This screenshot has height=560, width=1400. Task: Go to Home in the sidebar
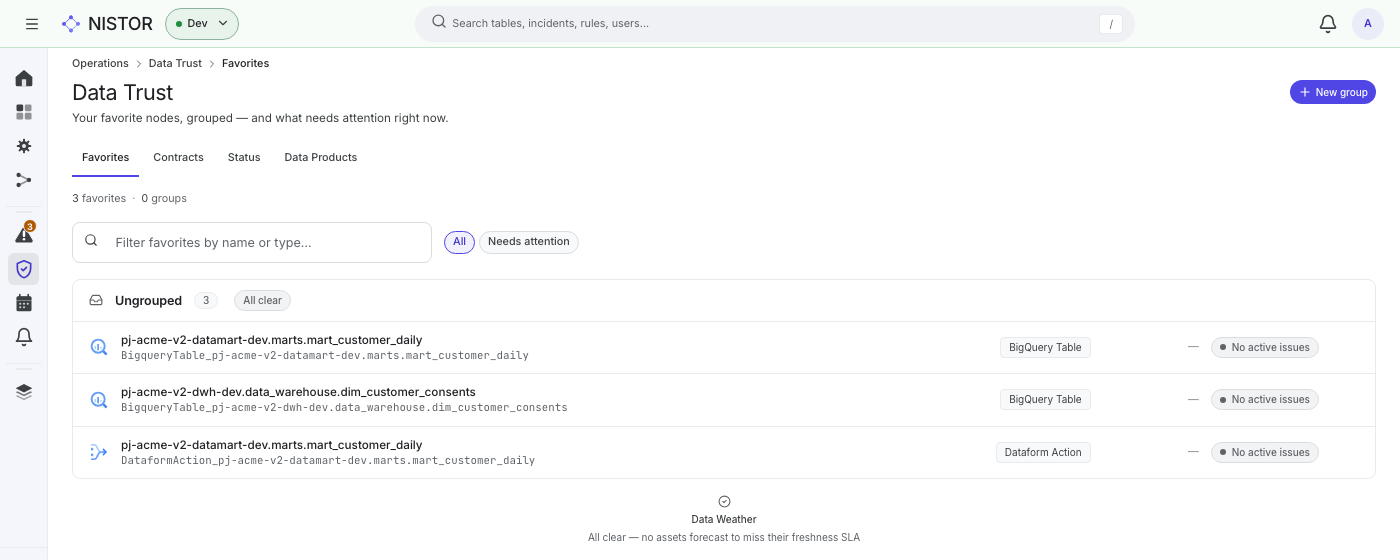click(24, 78)
